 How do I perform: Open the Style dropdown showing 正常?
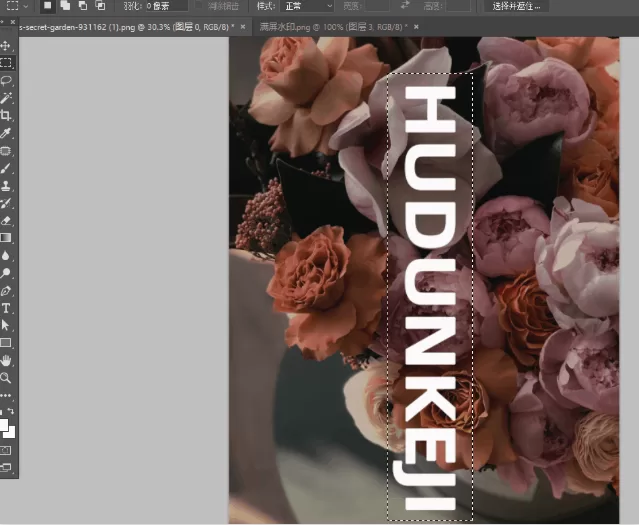click(x=308, y=6)
